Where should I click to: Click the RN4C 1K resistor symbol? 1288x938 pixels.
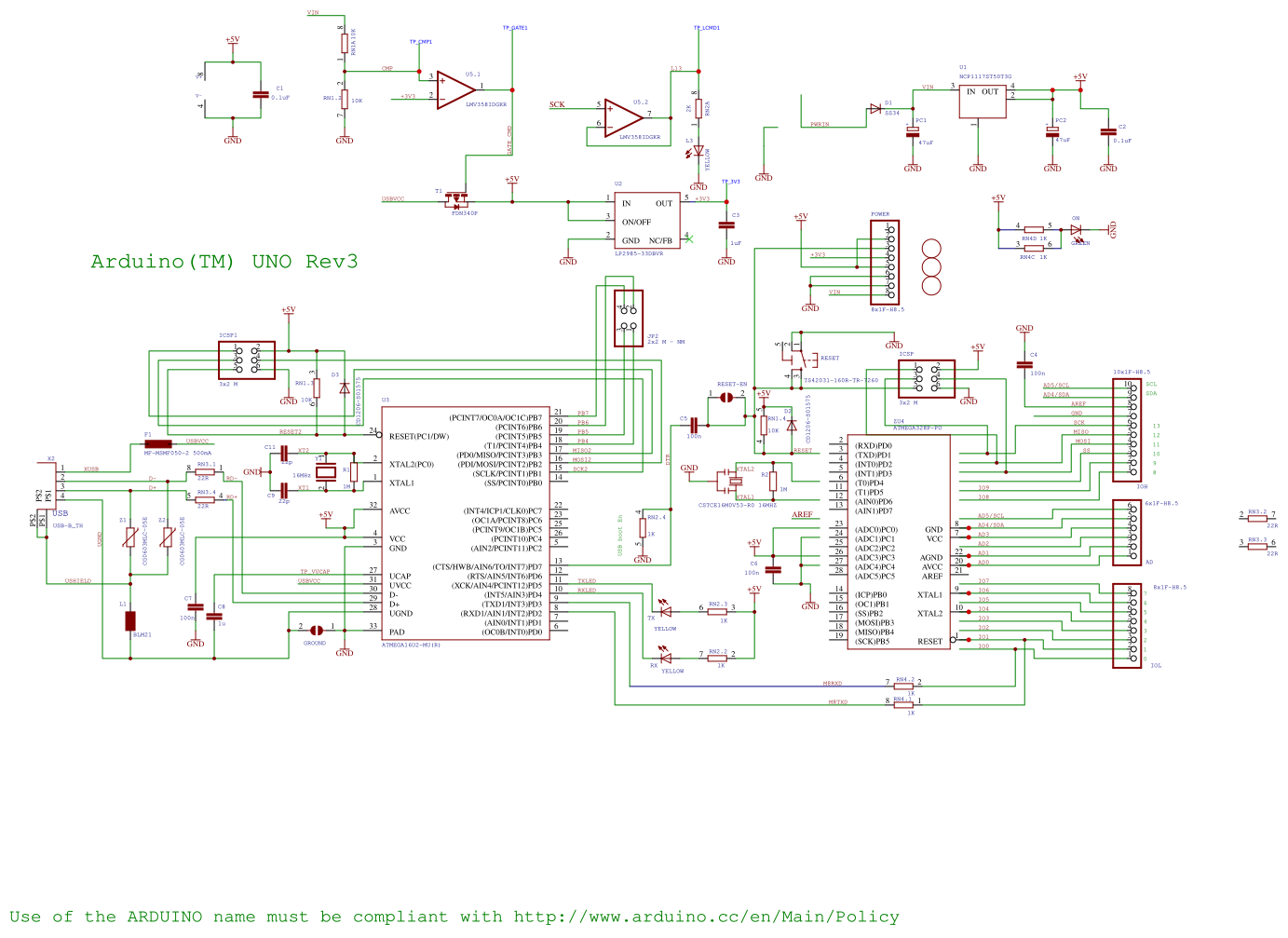point(1034,248)
